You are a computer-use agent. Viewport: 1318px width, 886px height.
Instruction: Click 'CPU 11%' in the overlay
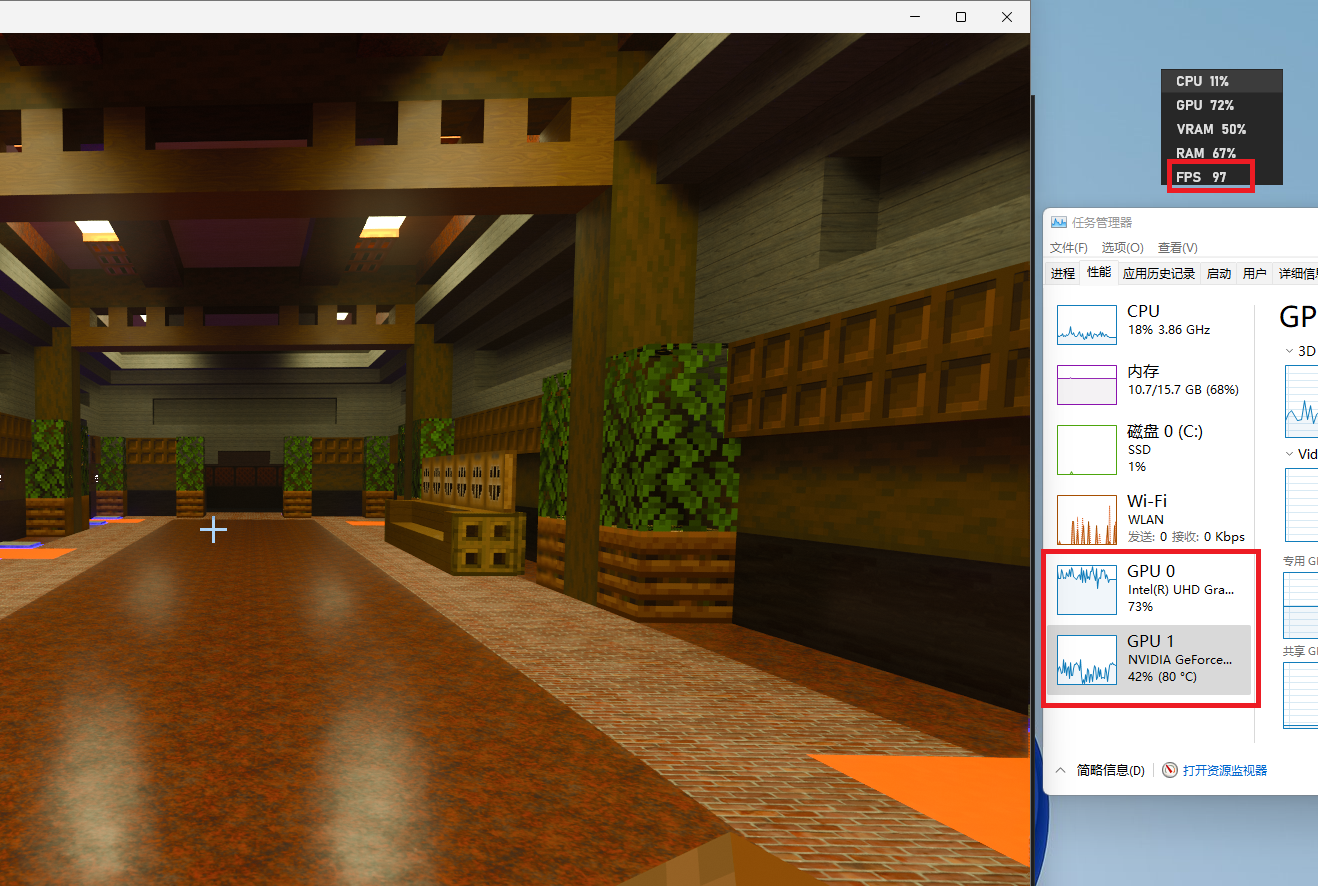coord(1202,81)
